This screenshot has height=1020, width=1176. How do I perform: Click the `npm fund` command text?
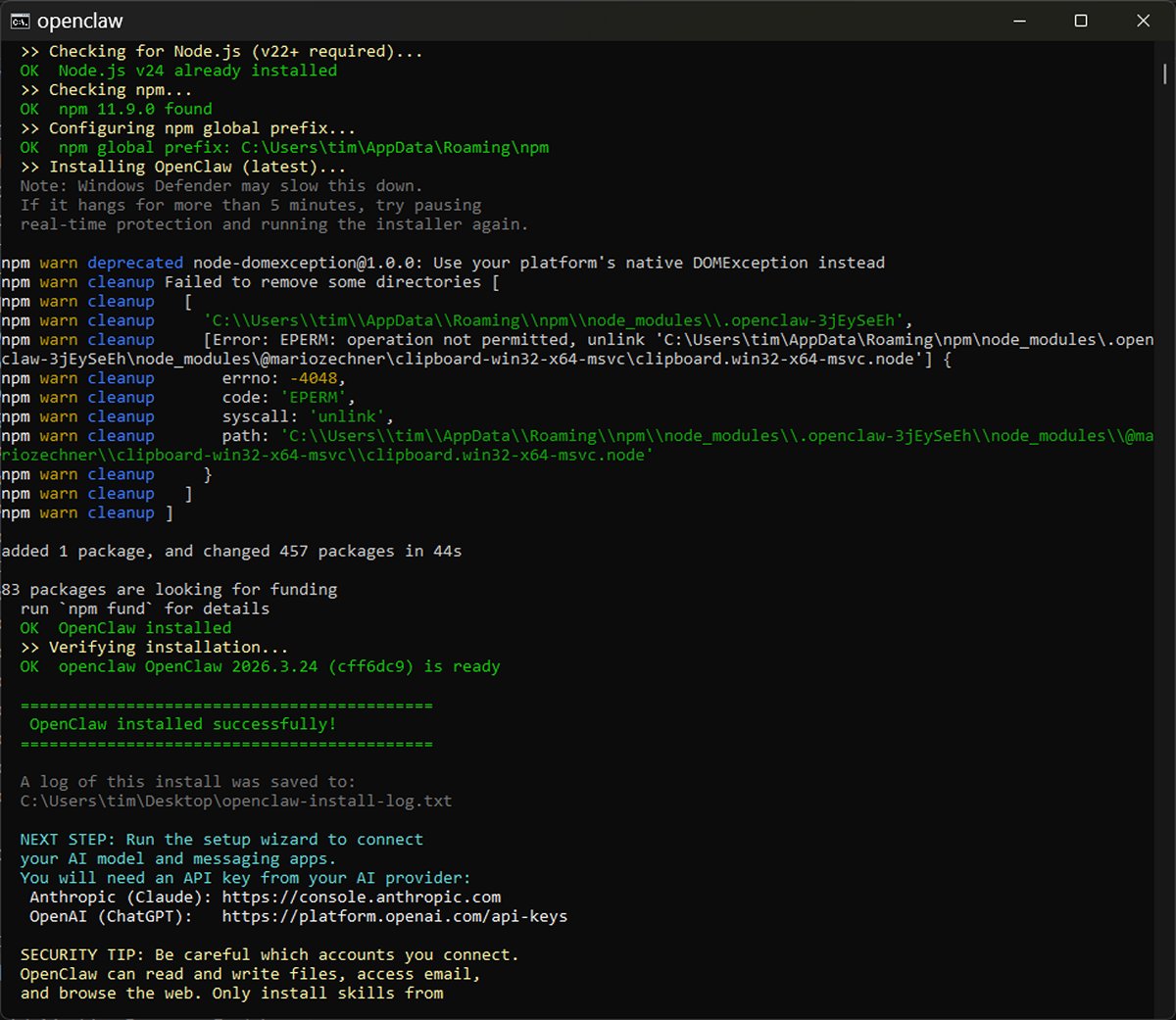[x=107, y=608]
